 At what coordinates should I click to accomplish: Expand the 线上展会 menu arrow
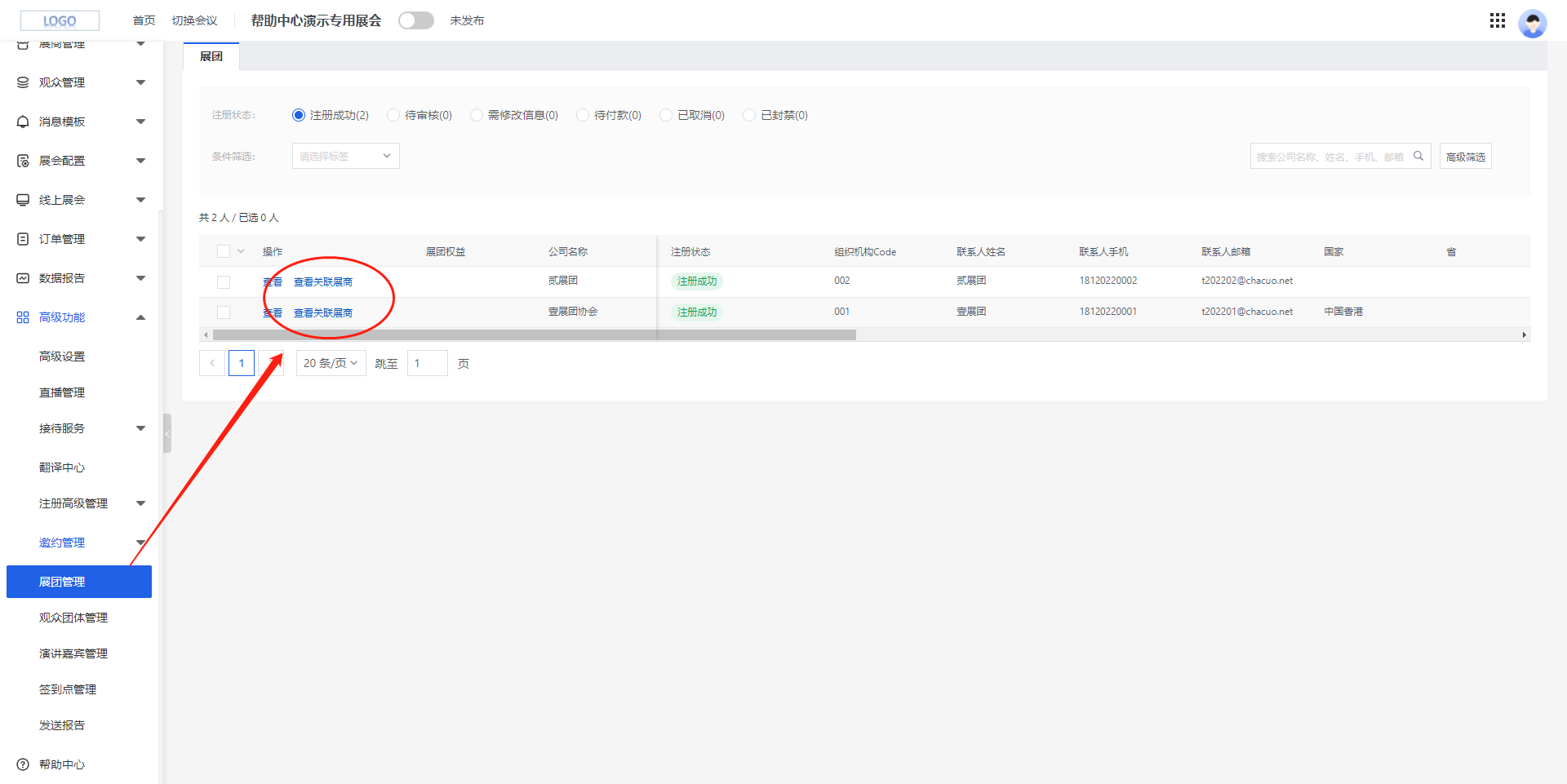[x=140, y=200]
